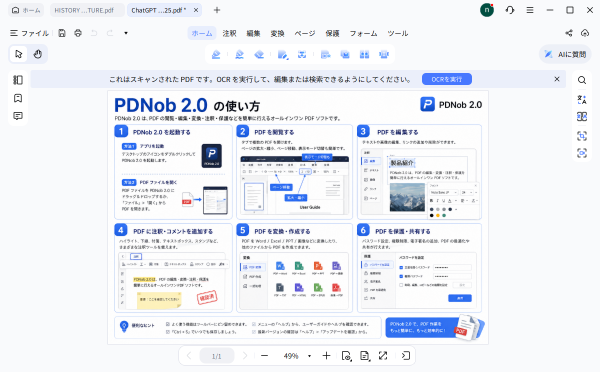This screenshot has height=372, width=600.
Task: Open the 変換 ribbon tab
Action: coord(277,33)
